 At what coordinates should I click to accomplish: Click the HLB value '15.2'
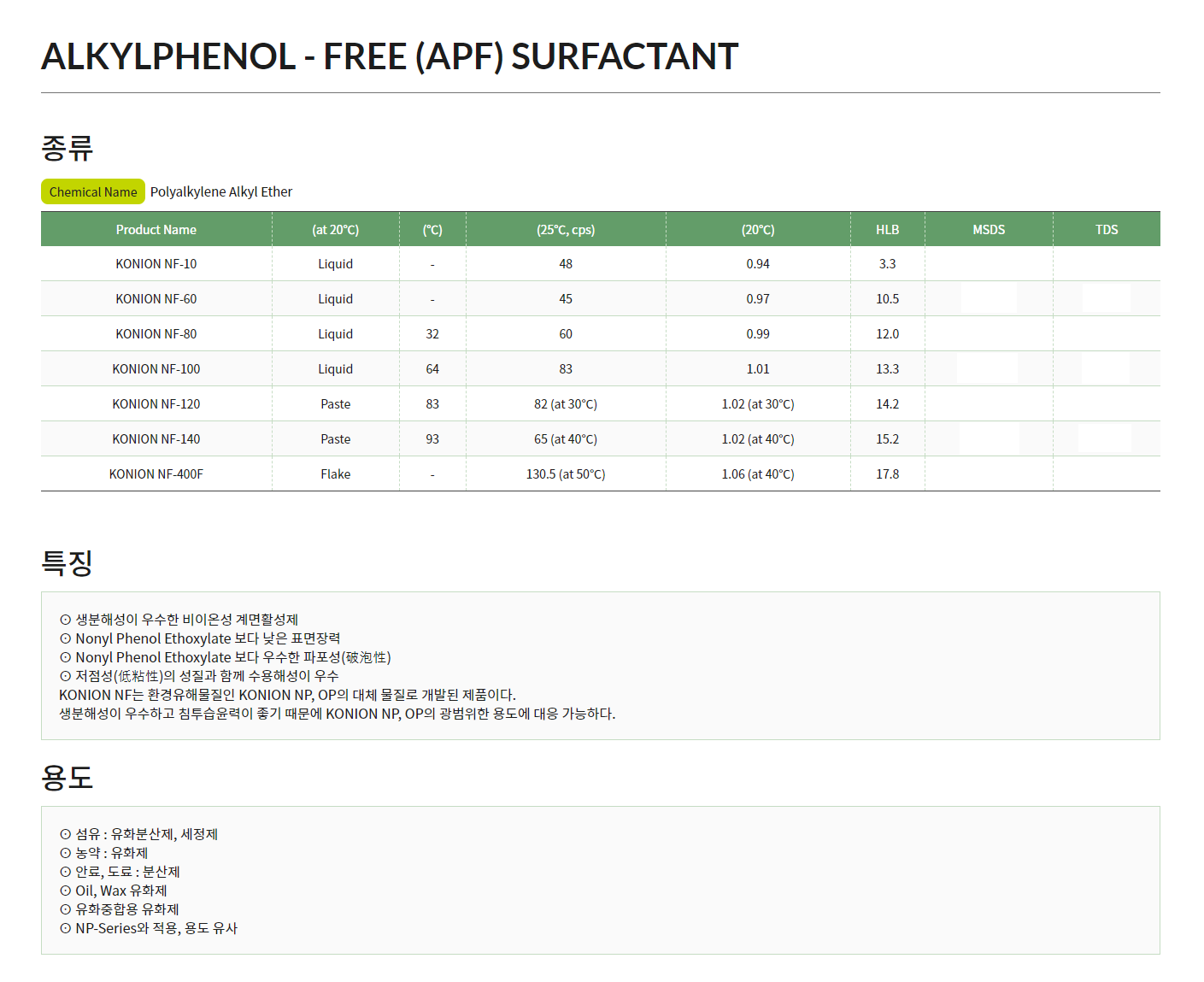(888, 439)
